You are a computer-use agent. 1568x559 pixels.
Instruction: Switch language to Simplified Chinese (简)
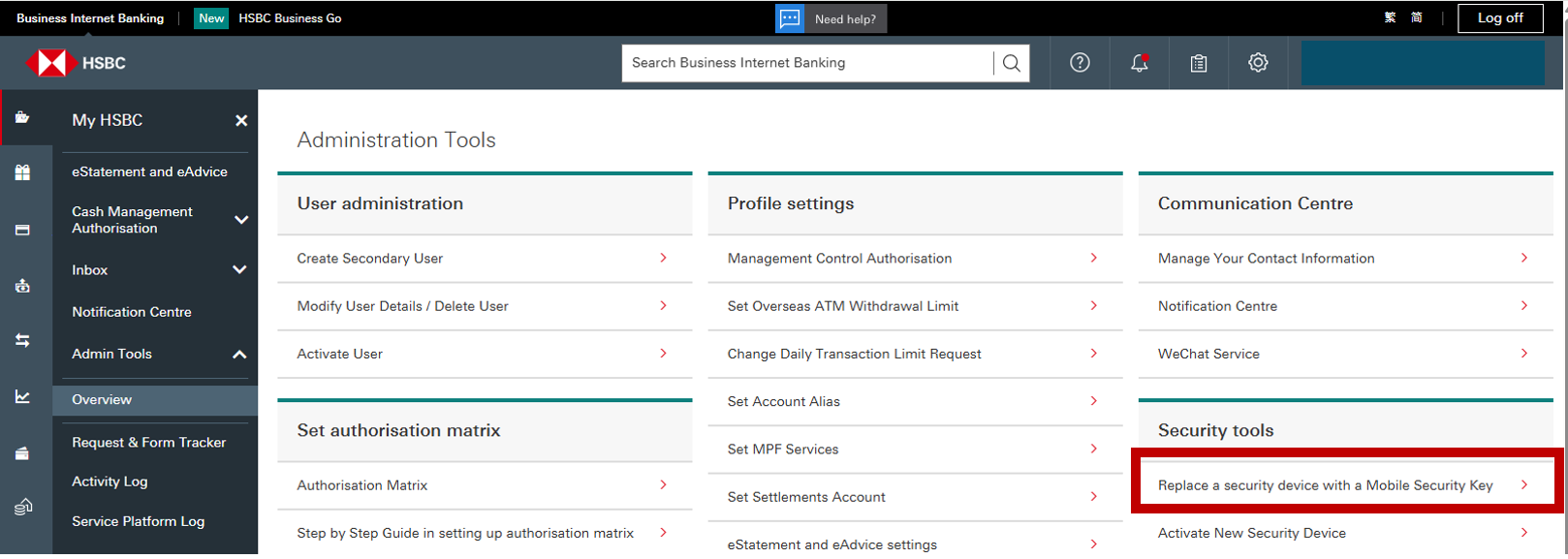(x=1417, y=17)
